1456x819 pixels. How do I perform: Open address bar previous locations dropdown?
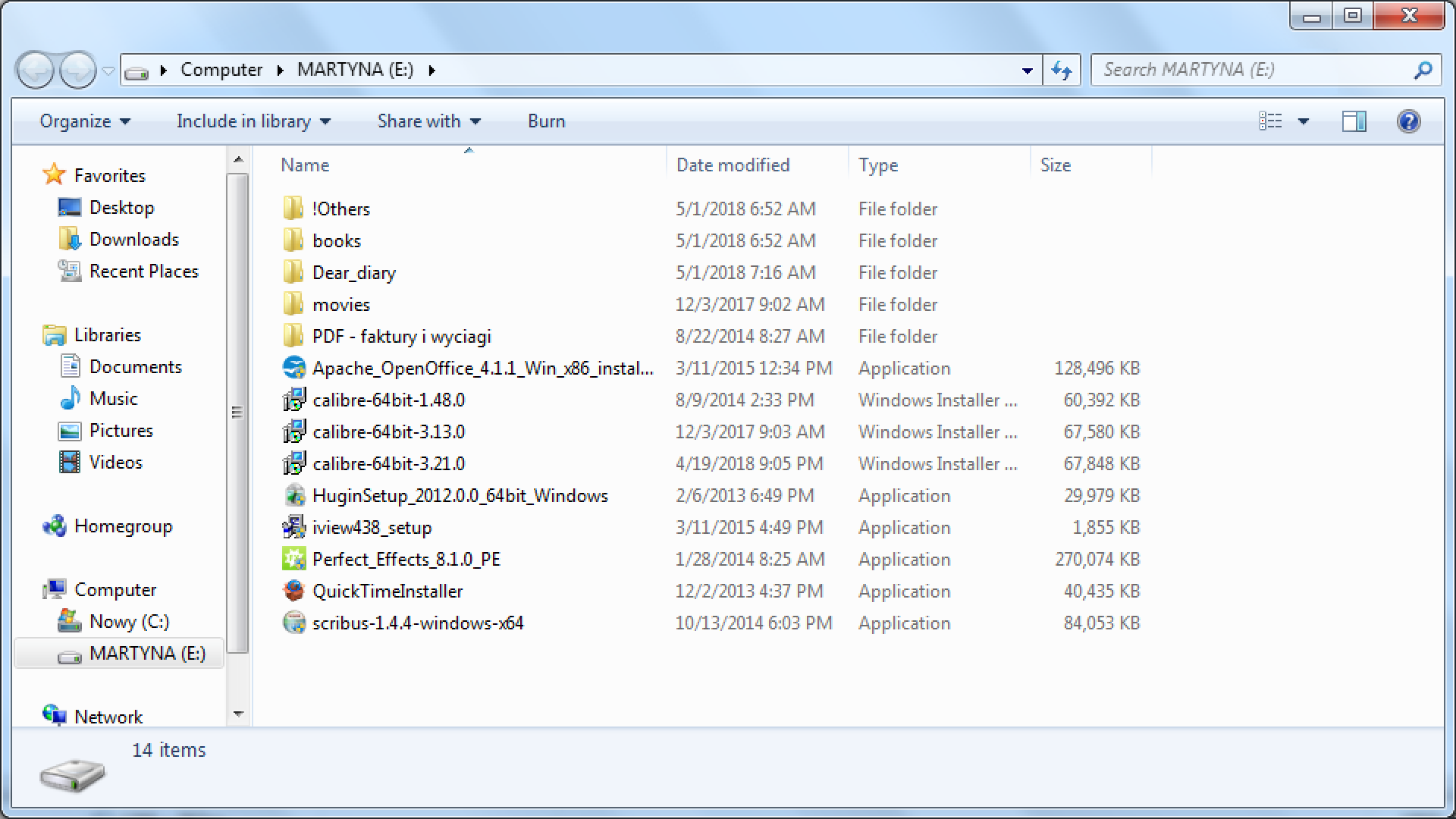[1027, 71]
